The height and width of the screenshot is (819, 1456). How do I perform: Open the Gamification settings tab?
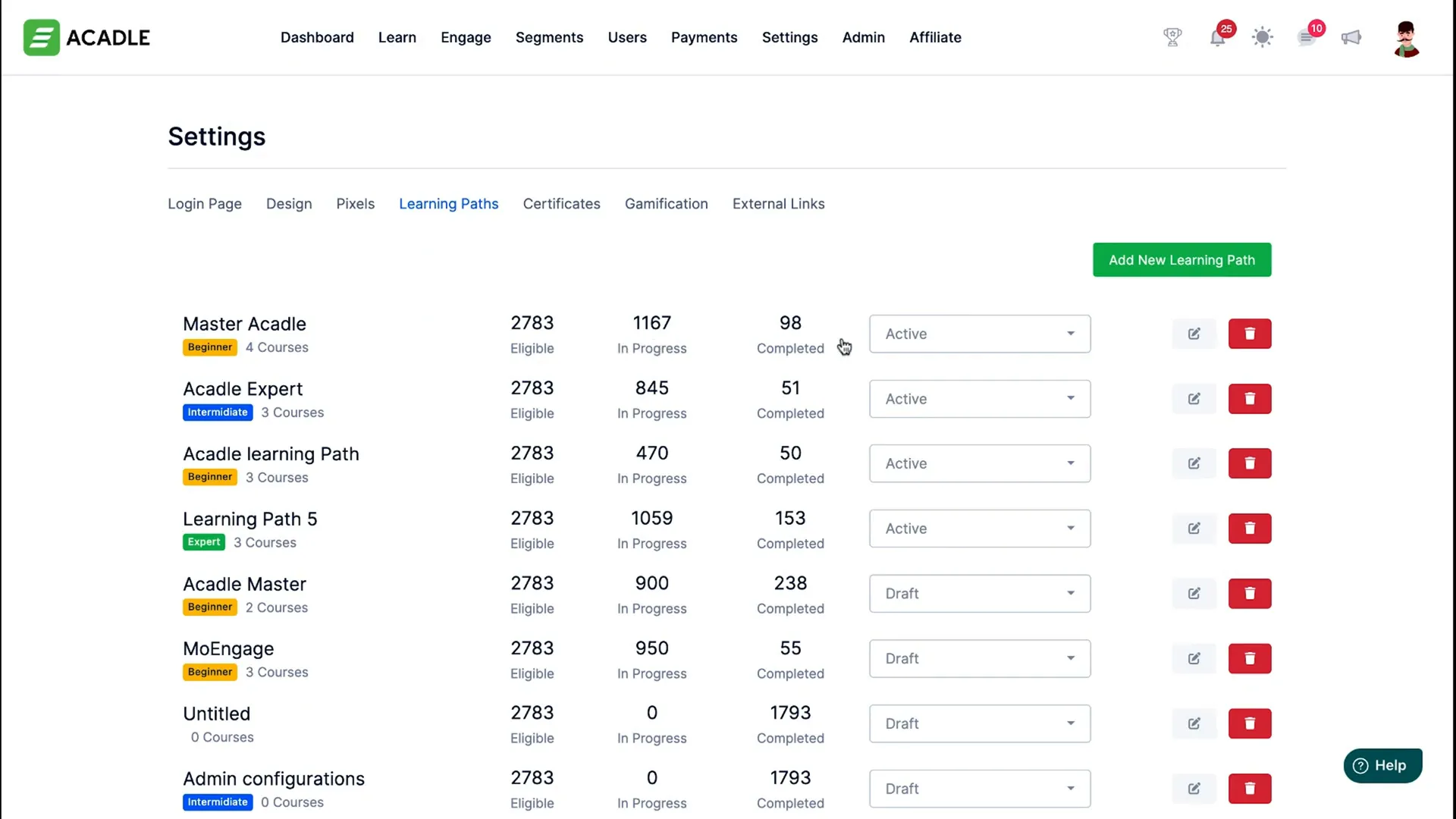[666, 203]
